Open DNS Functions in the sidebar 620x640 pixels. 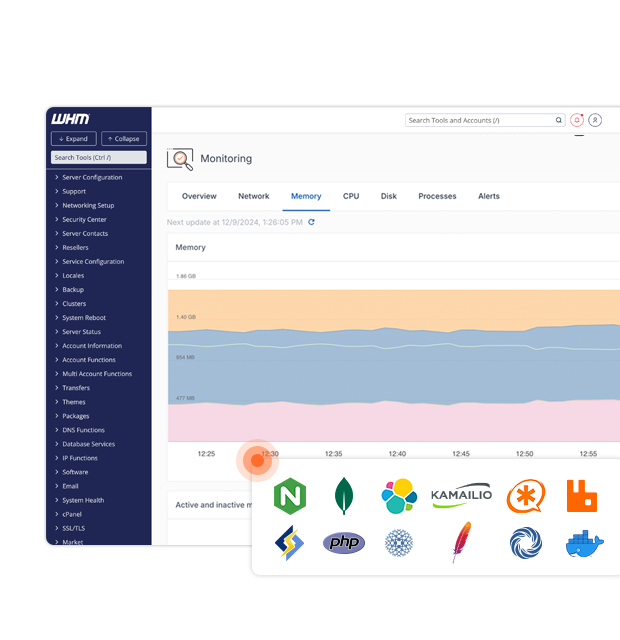[x=83, y=430]
